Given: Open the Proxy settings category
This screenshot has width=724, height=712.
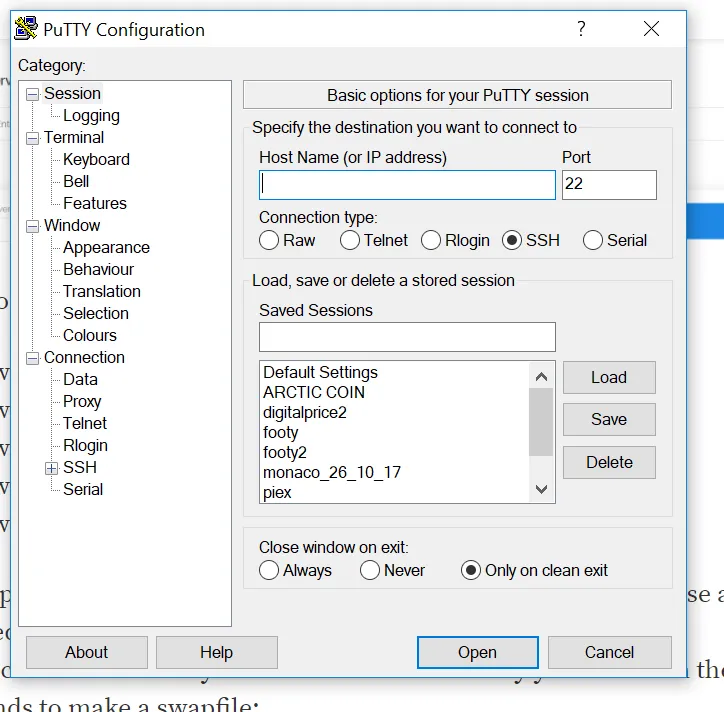Looking at the screenshot, I should (82, 401).
